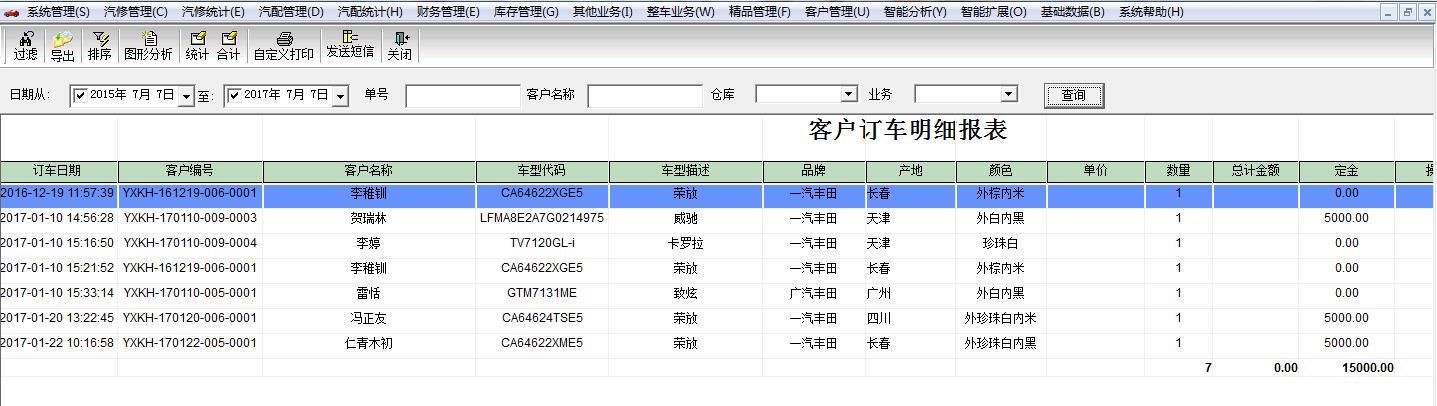Open the 排序 sort tool
The width and height of the screenshot is (1437, 406).
tap(99, 46)
